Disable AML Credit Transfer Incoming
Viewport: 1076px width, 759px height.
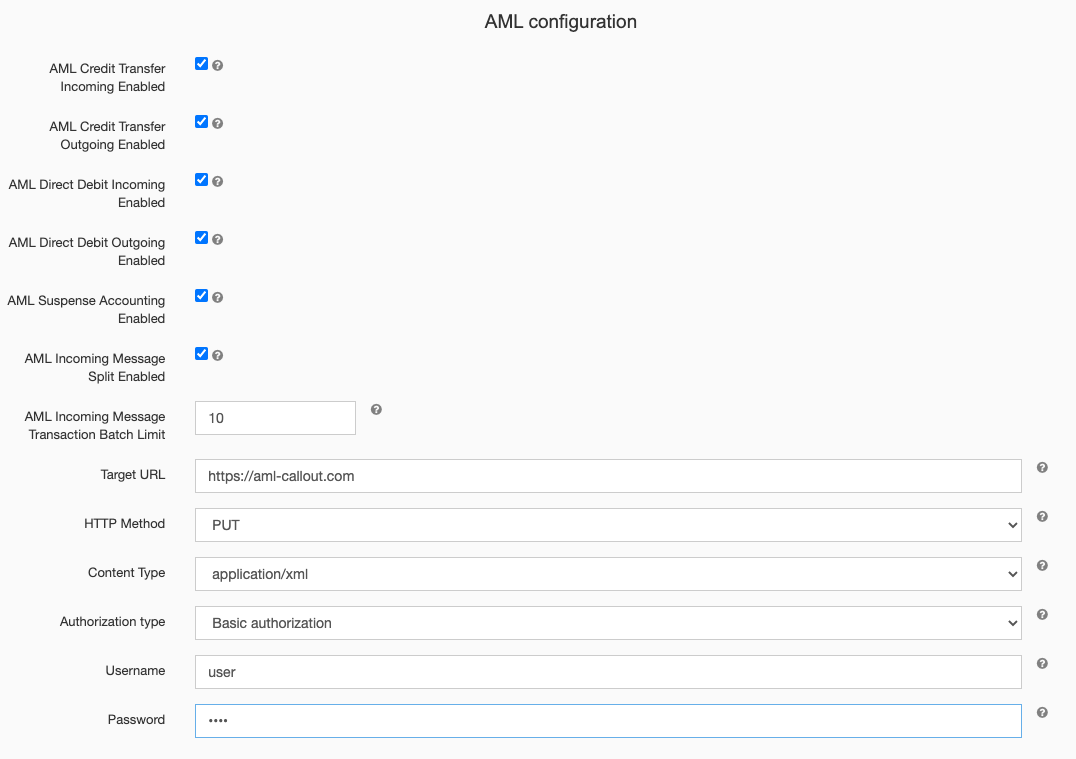[201, 63]
